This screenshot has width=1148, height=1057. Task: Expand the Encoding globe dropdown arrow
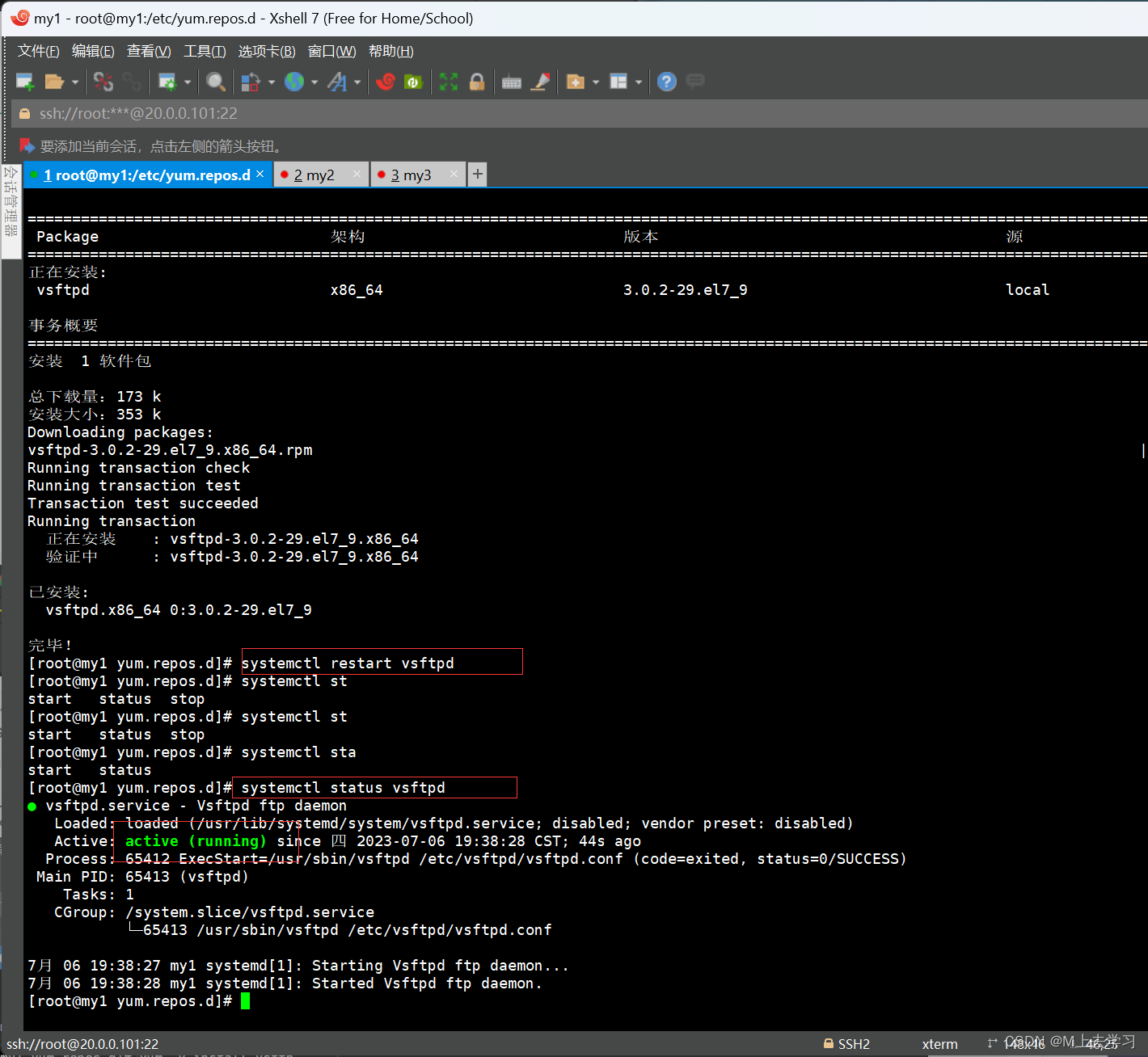pos(314,82)
